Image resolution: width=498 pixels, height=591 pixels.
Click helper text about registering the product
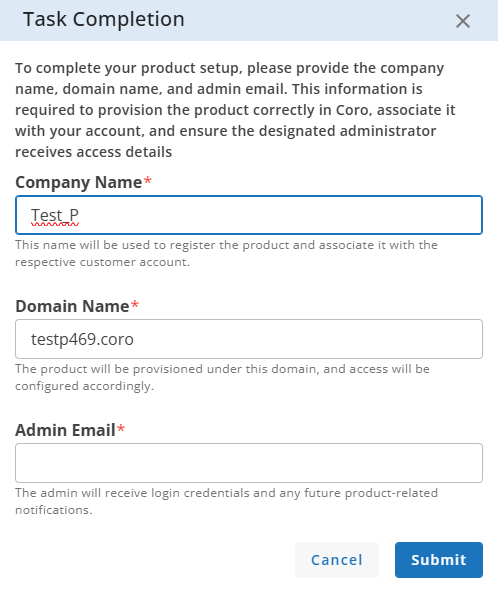226,253
